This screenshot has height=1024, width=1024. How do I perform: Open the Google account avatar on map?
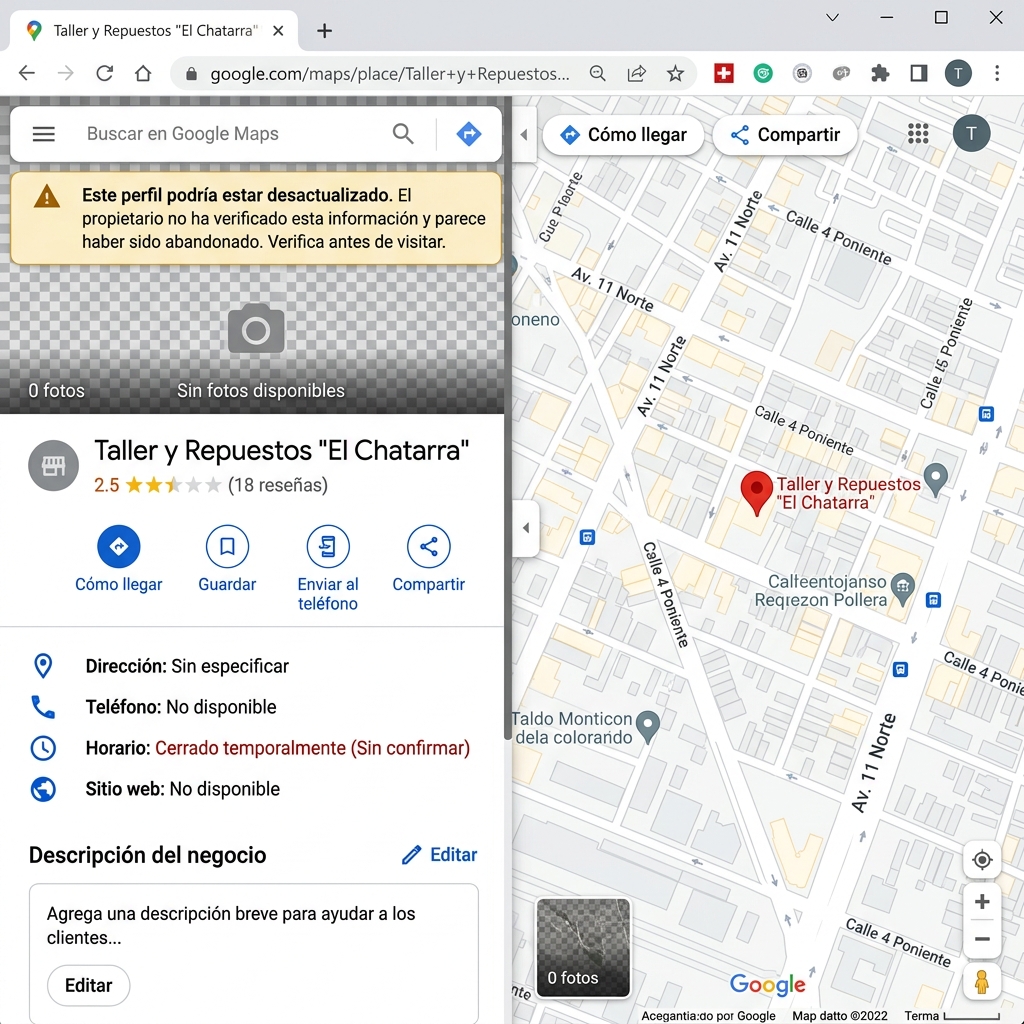click(971, 133)
